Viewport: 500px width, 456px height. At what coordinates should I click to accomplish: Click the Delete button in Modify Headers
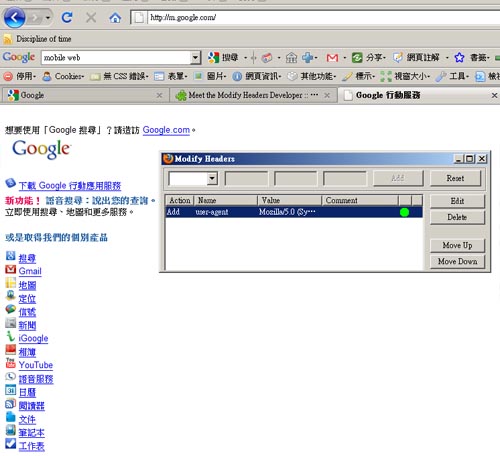click(457, 217)
